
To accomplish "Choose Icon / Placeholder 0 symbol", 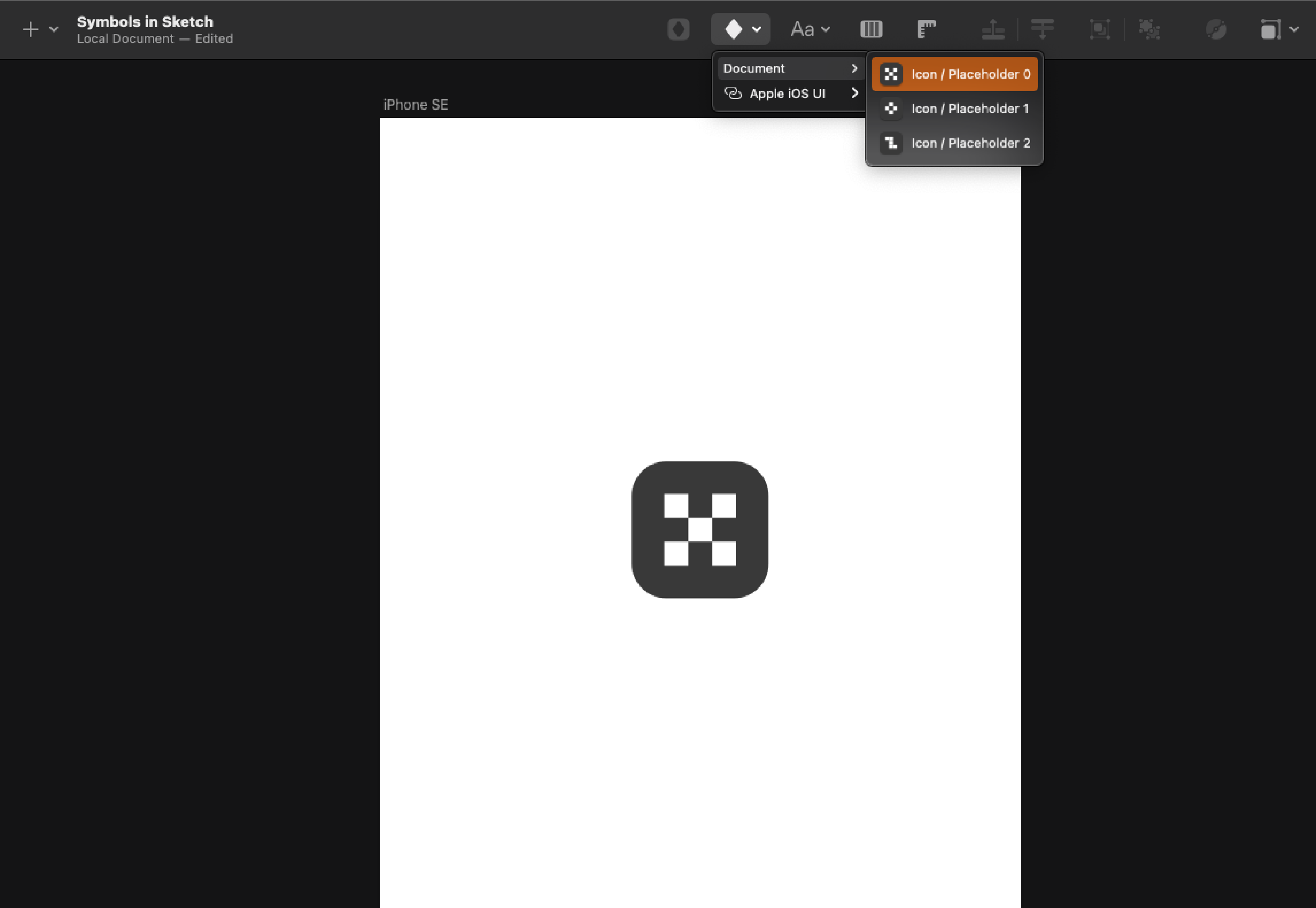I will click(954, 74).
